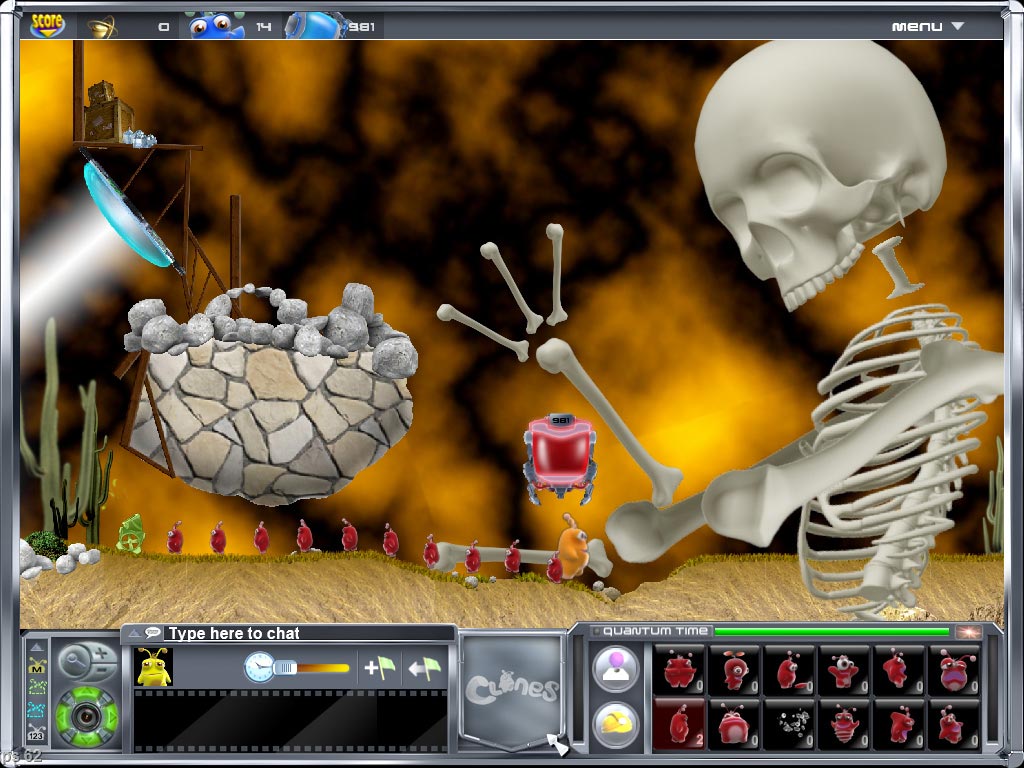Click the add green flag button
Screen dimensions: 1024x768
click(x=380, y=668)
